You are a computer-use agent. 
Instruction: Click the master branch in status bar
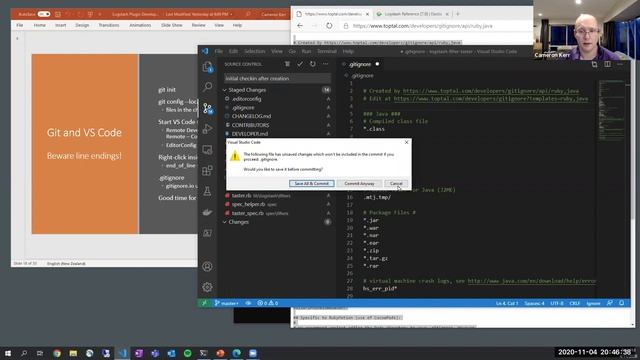227,303
